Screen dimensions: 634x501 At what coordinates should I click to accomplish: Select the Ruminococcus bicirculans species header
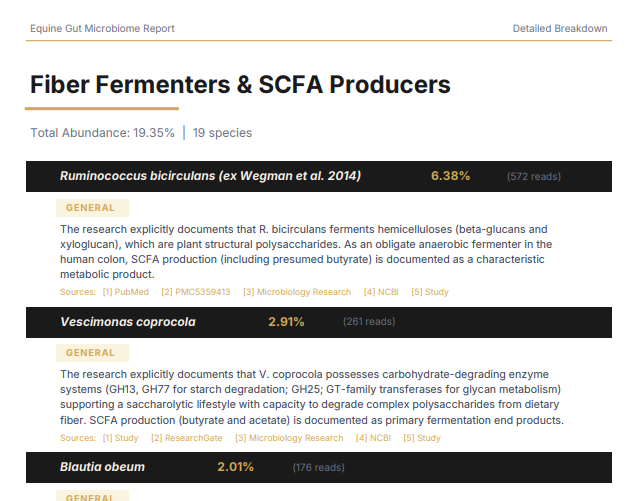[x=319, y=176]
